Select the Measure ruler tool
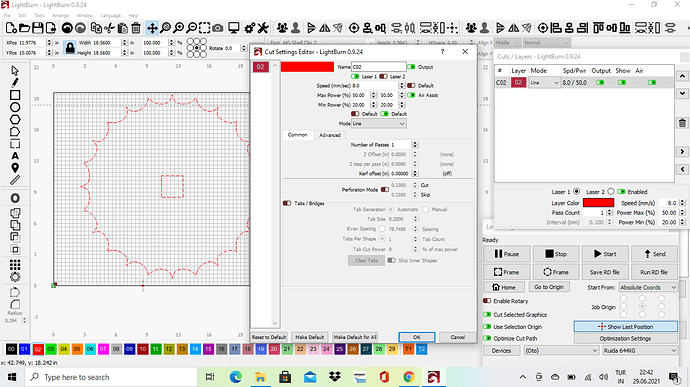Screen dimensions: 690x387 [15, 180]
